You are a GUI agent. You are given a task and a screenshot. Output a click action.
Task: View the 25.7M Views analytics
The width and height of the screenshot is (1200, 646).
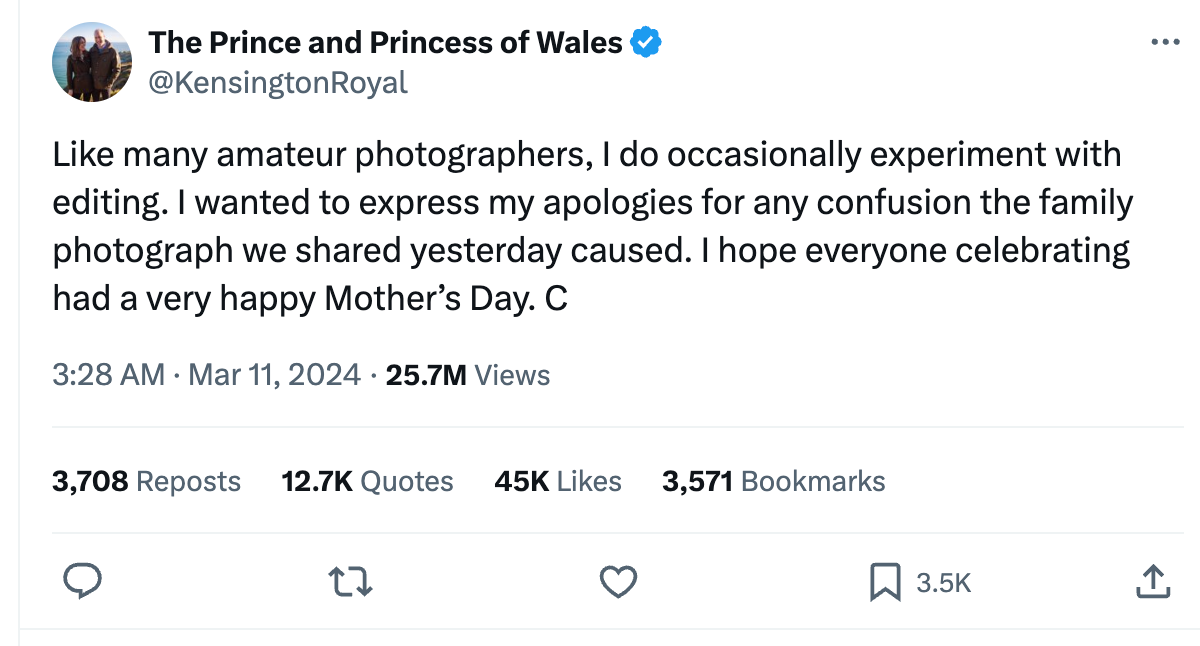[468, 375]
